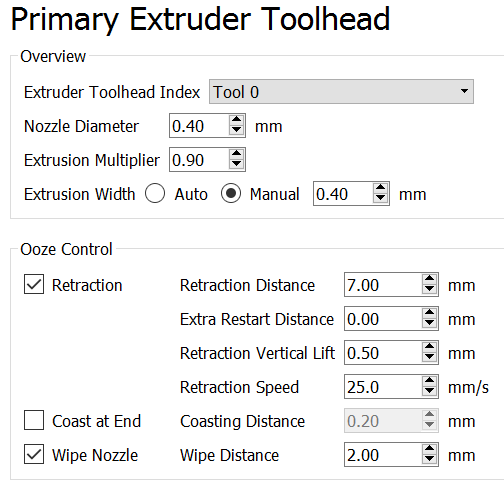
Task: Increase manual Extrusion Width with up arrow
Action: coord(380,188)
